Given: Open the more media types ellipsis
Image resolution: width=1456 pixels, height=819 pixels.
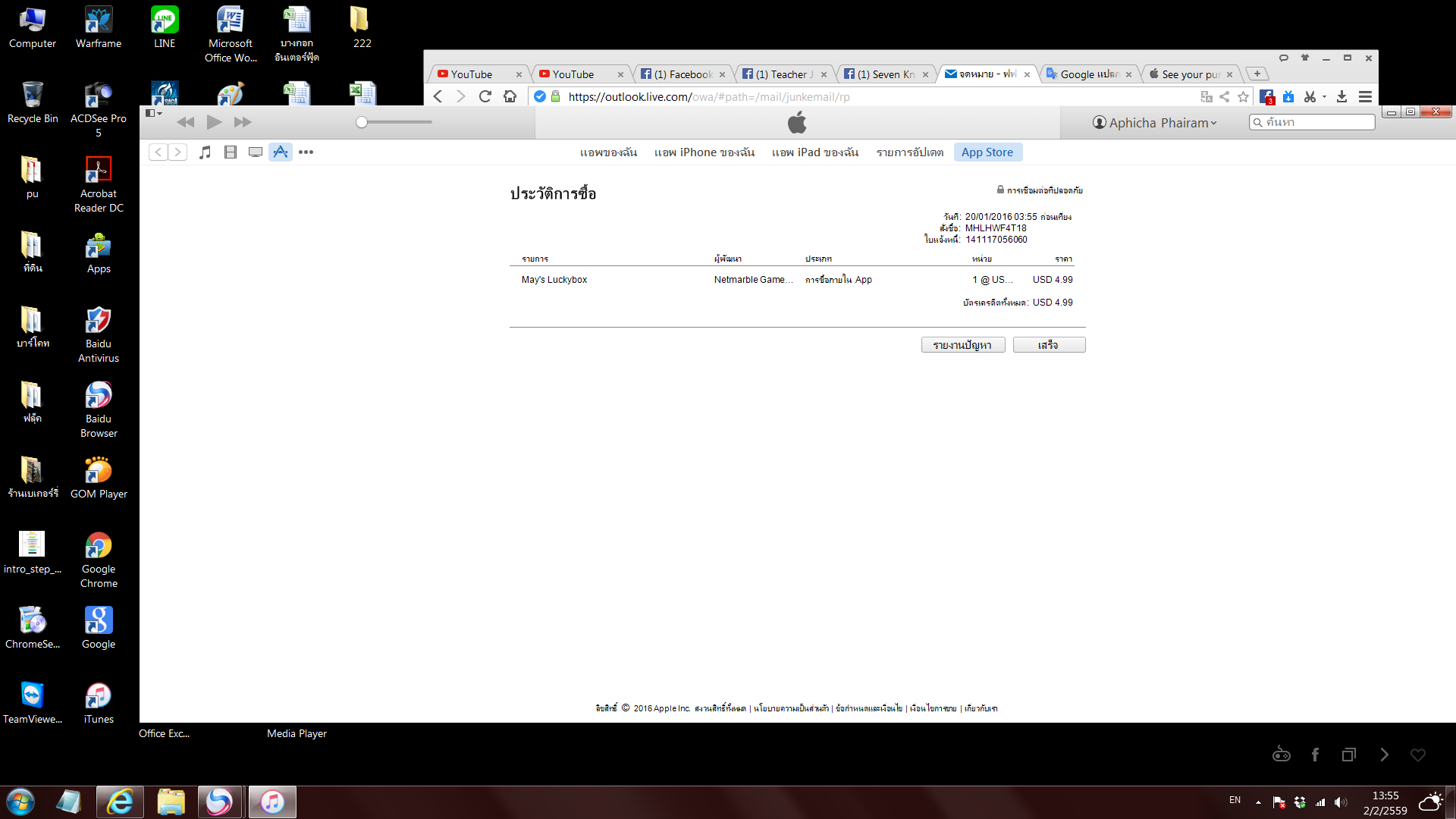Looking at the screenshot, I should click(306, 152).
